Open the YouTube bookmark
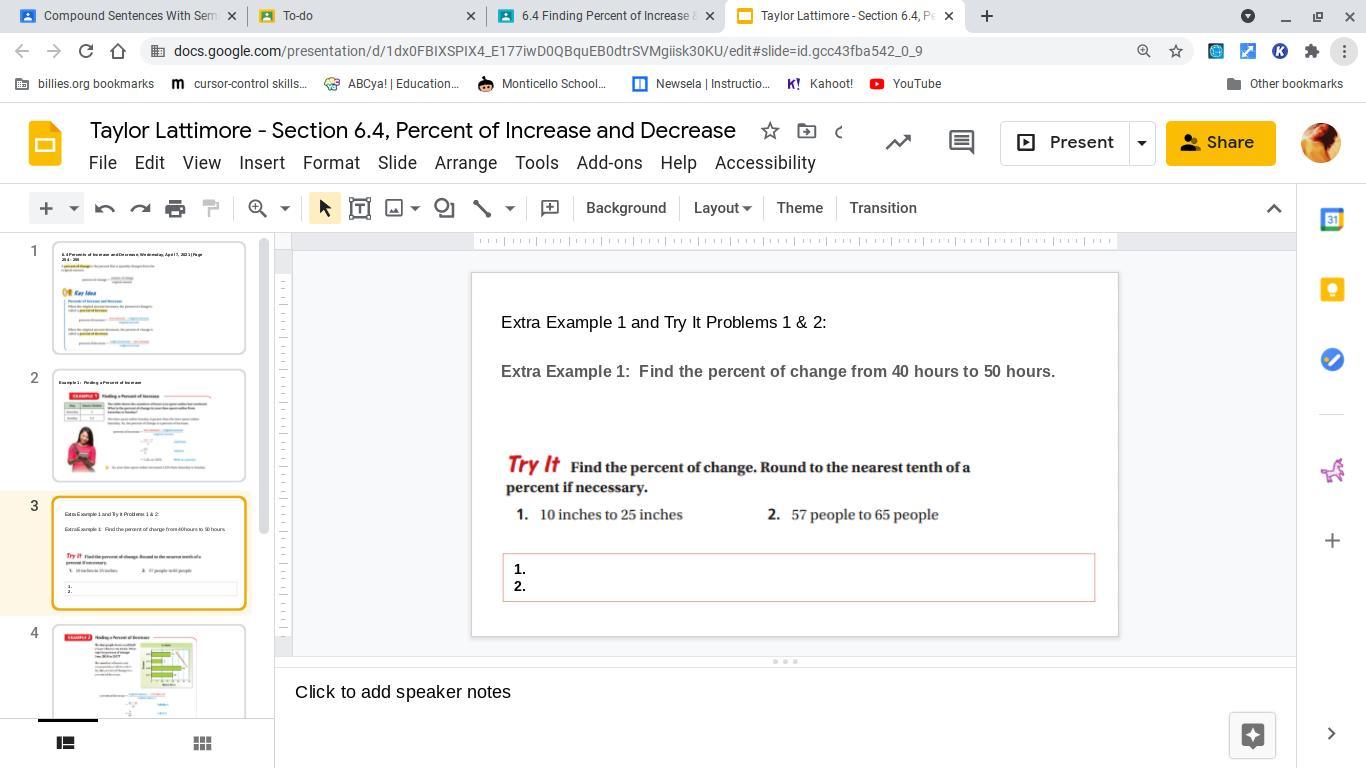 click(x=905, y=84)
